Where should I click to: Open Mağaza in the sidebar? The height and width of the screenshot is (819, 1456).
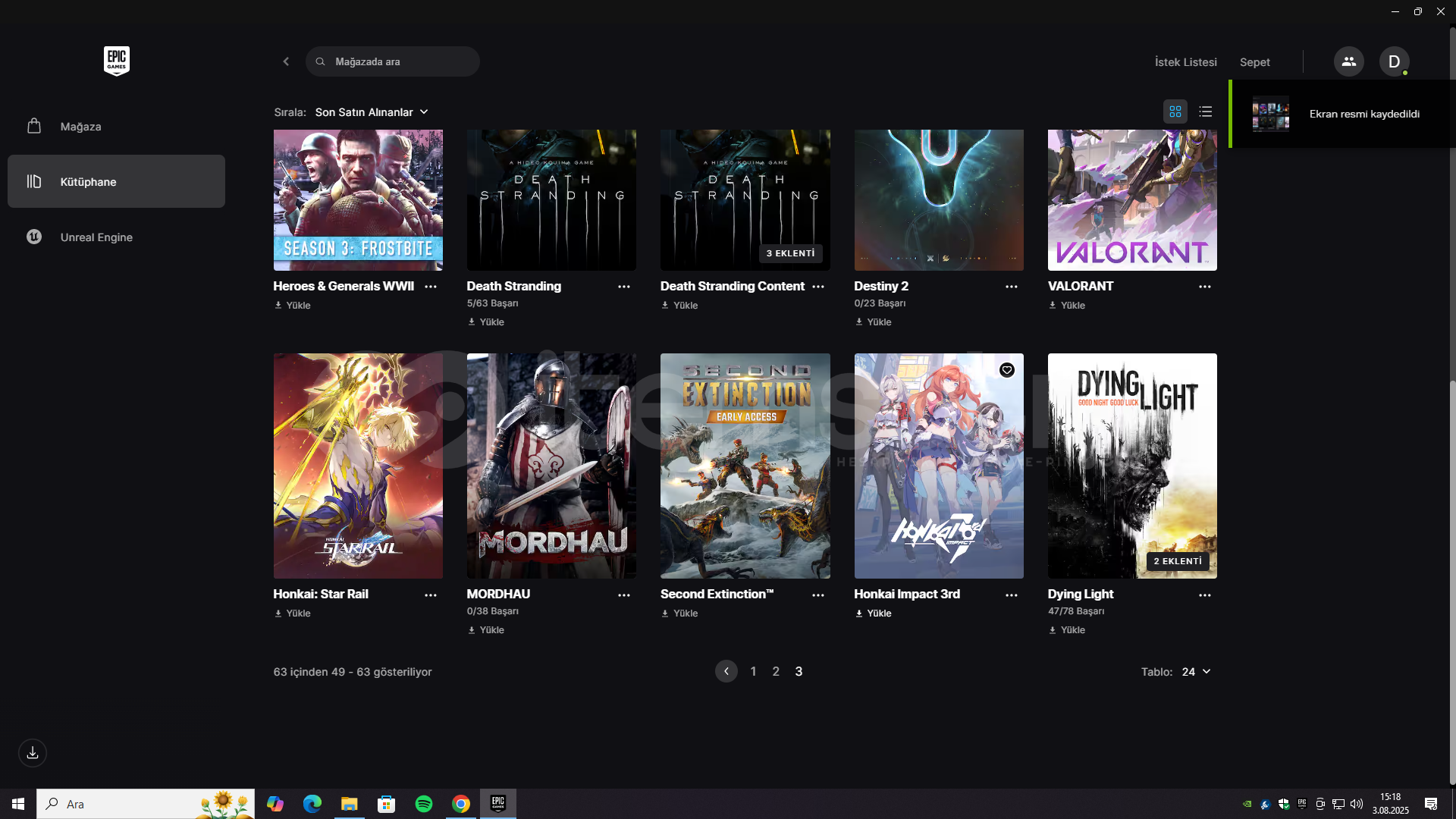116,127
